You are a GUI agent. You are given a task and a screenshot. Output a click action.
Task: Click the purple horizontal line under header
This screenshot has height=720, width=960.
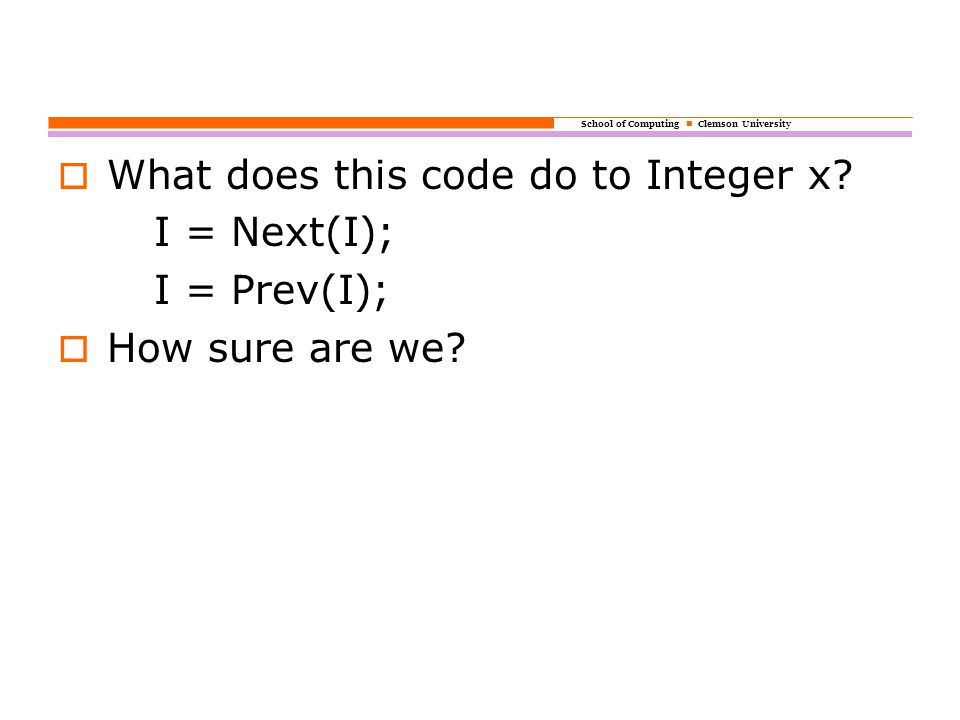480,133
